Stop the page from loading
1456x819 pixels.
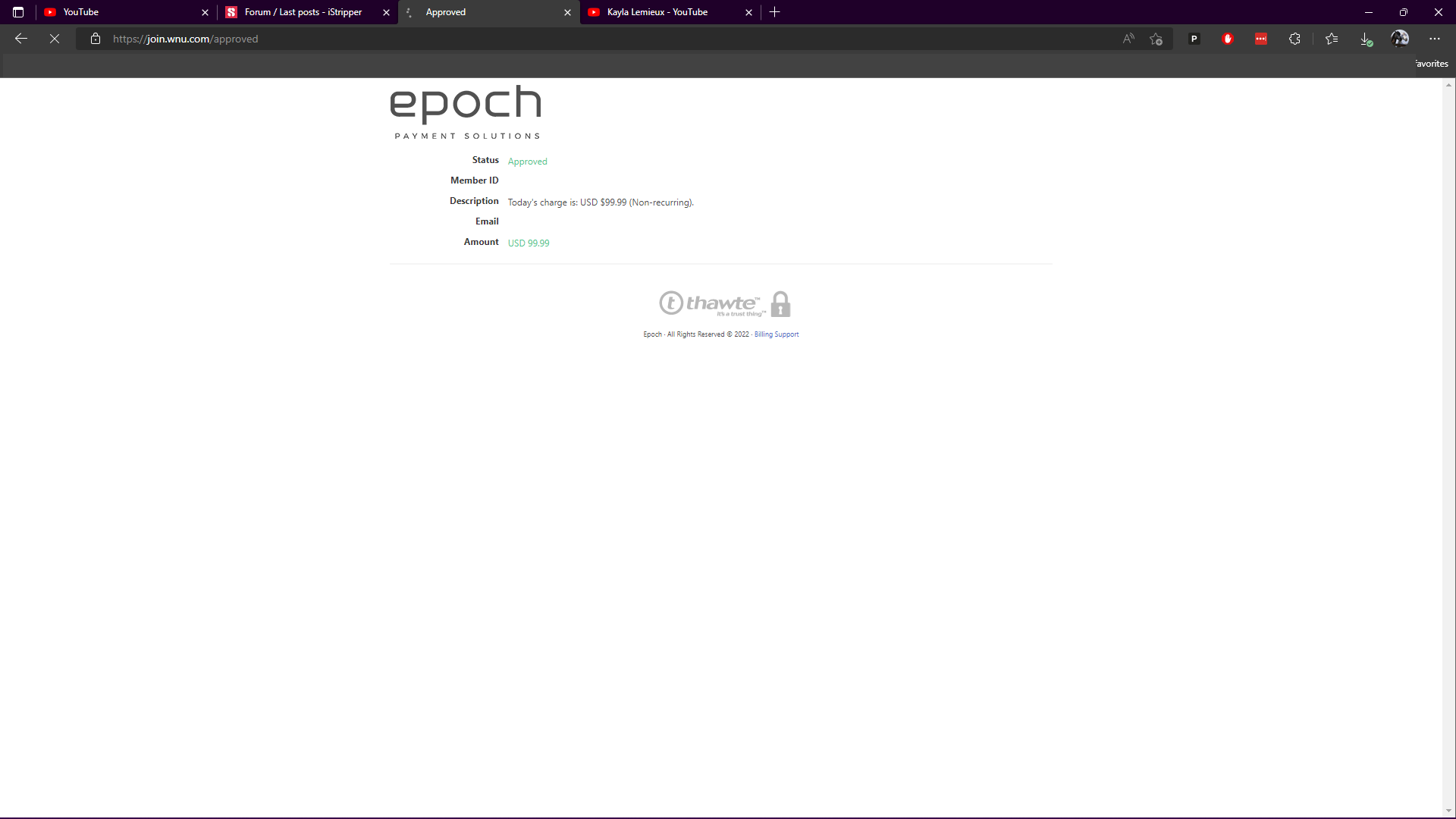[55, 39]
